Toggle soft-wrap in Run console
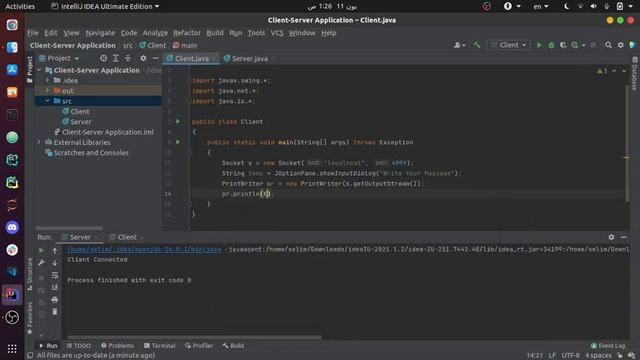The image size is (640, 360). 55,276
